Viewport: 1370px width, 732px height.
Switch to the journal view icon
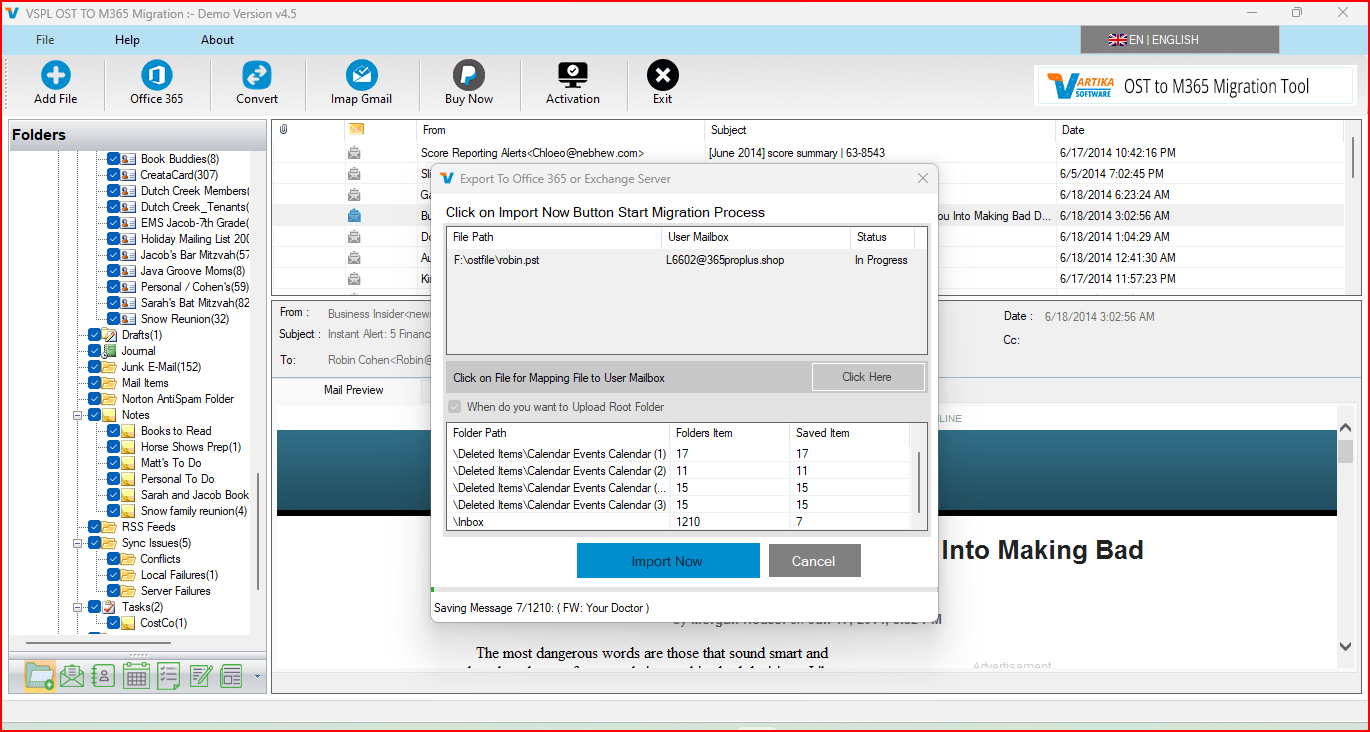click(x=232, y=676)
